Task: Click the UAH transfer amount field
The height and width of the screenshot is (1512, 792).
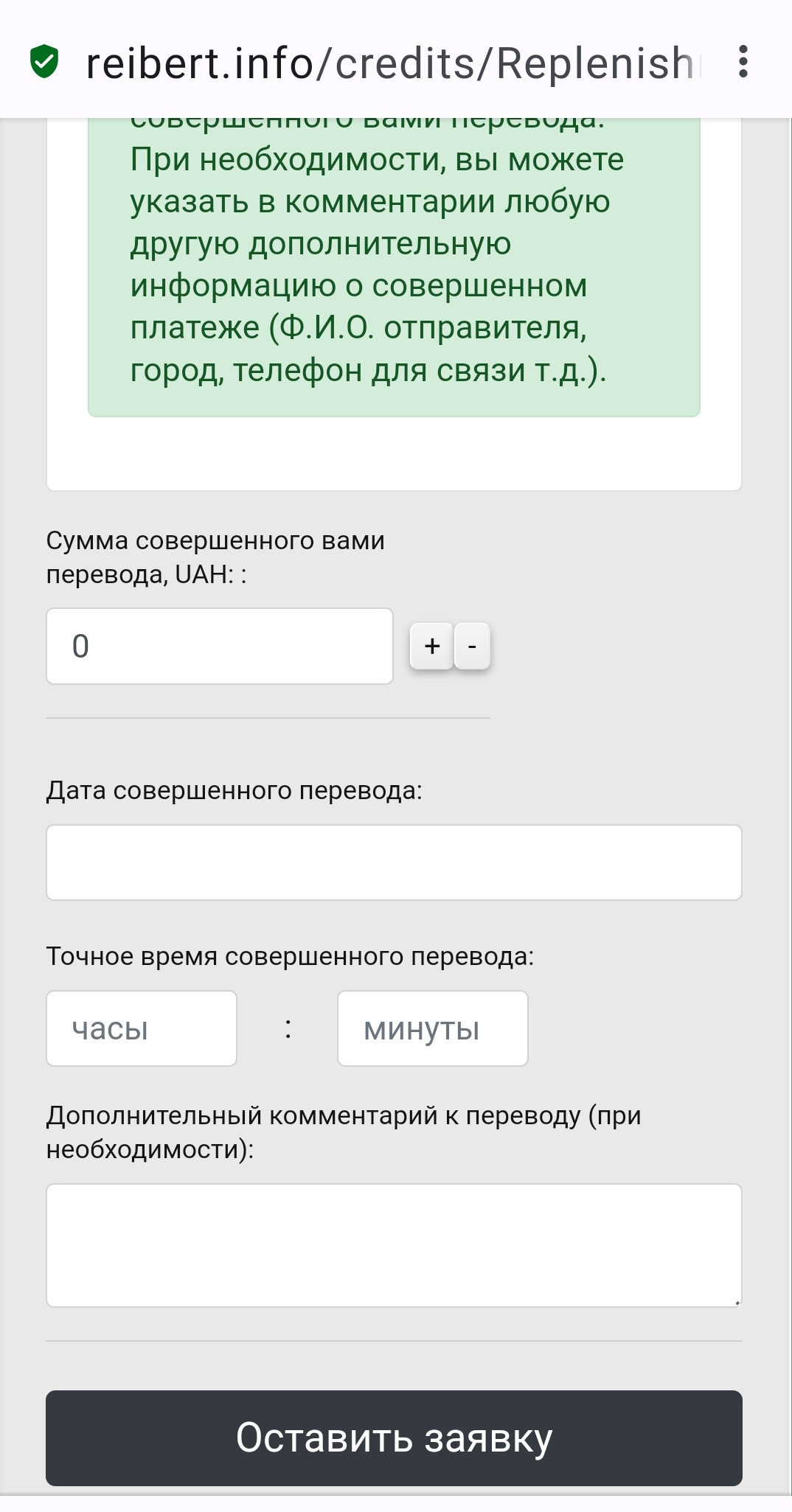Action: coord(220,647)
